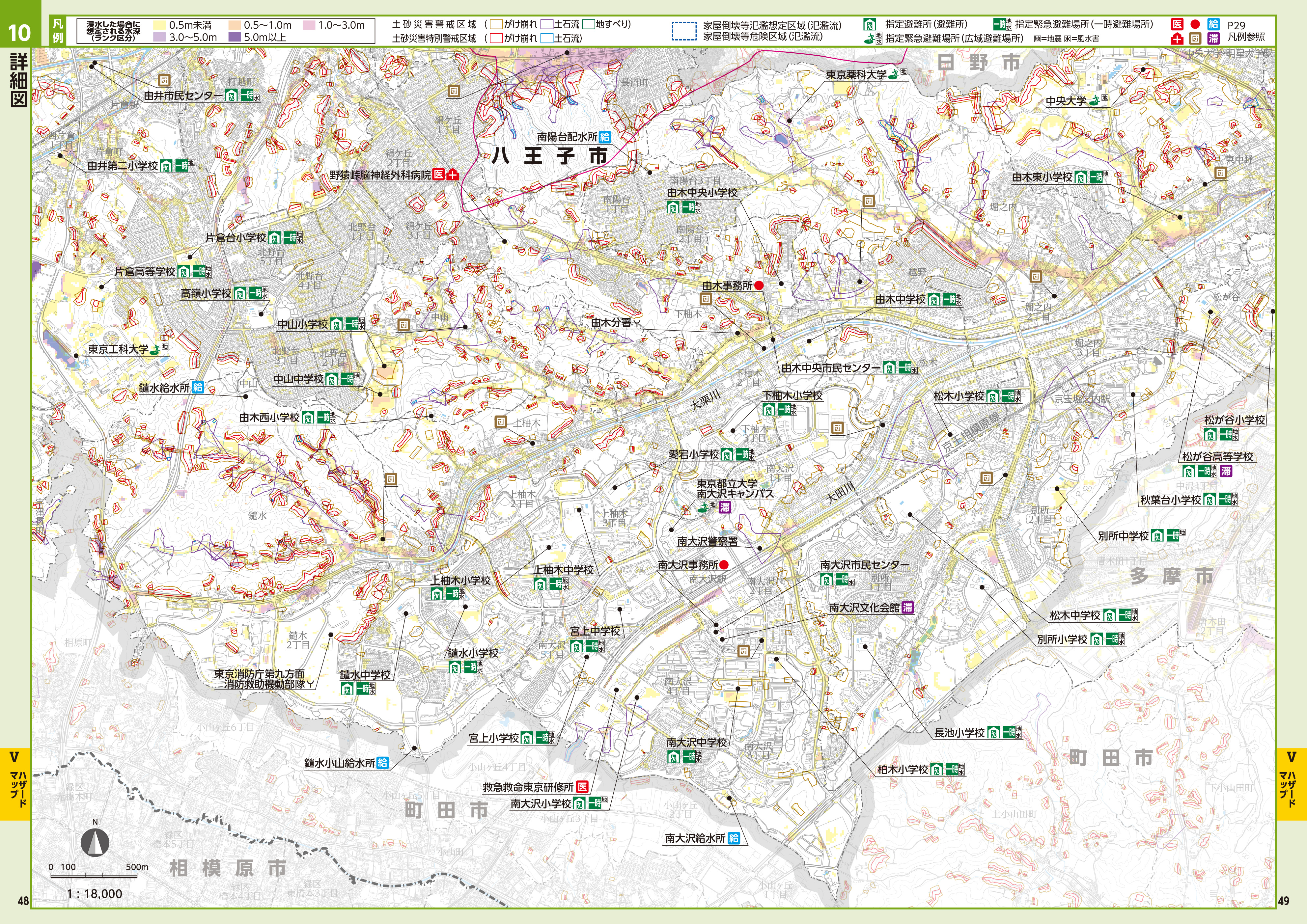Screen dimensions: 1307x924
Task: Click the green shelter icon beside 柏木小学校
Action: [x=936, y=770]
